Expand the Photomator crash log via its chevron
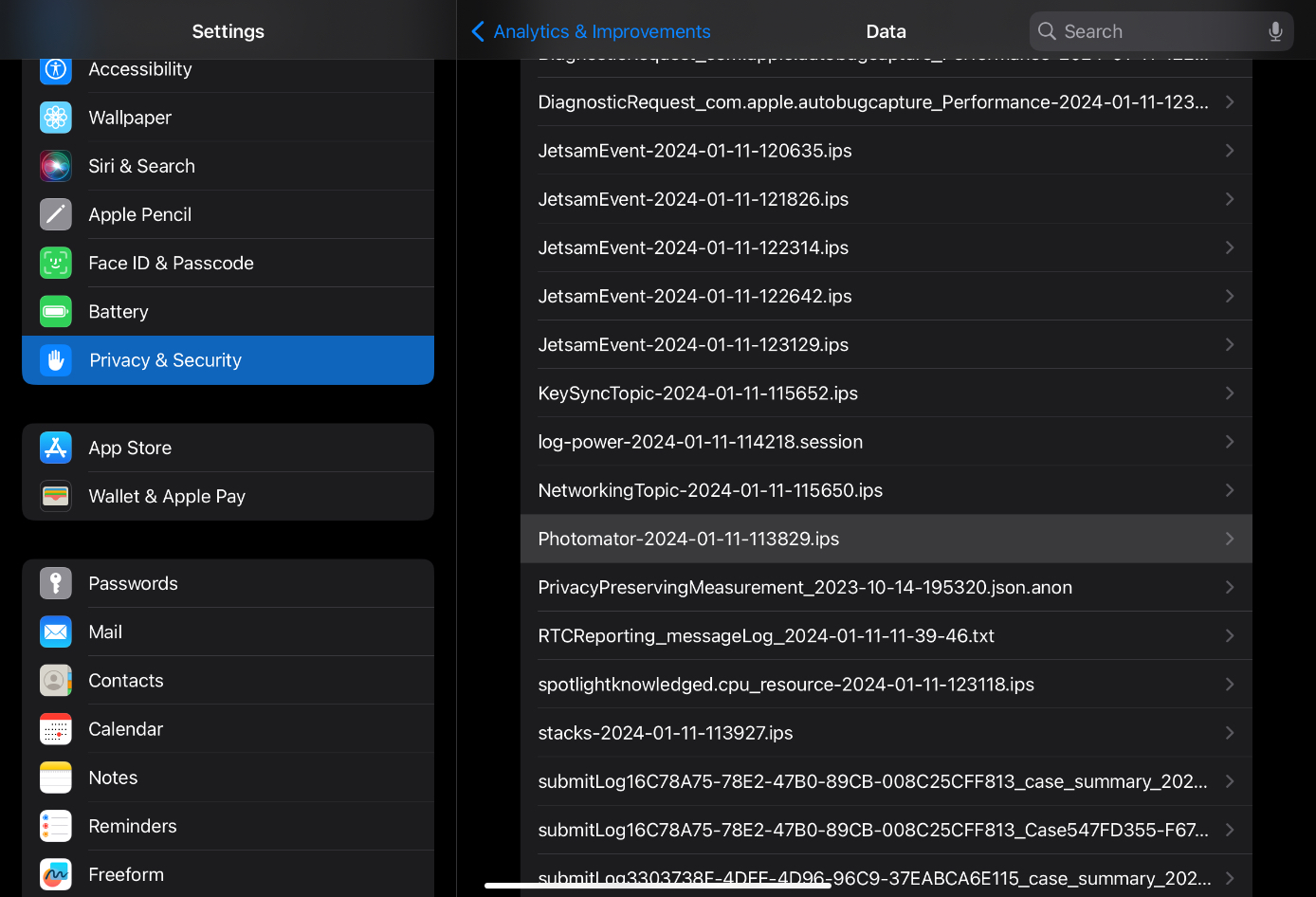 point(1230,539)
